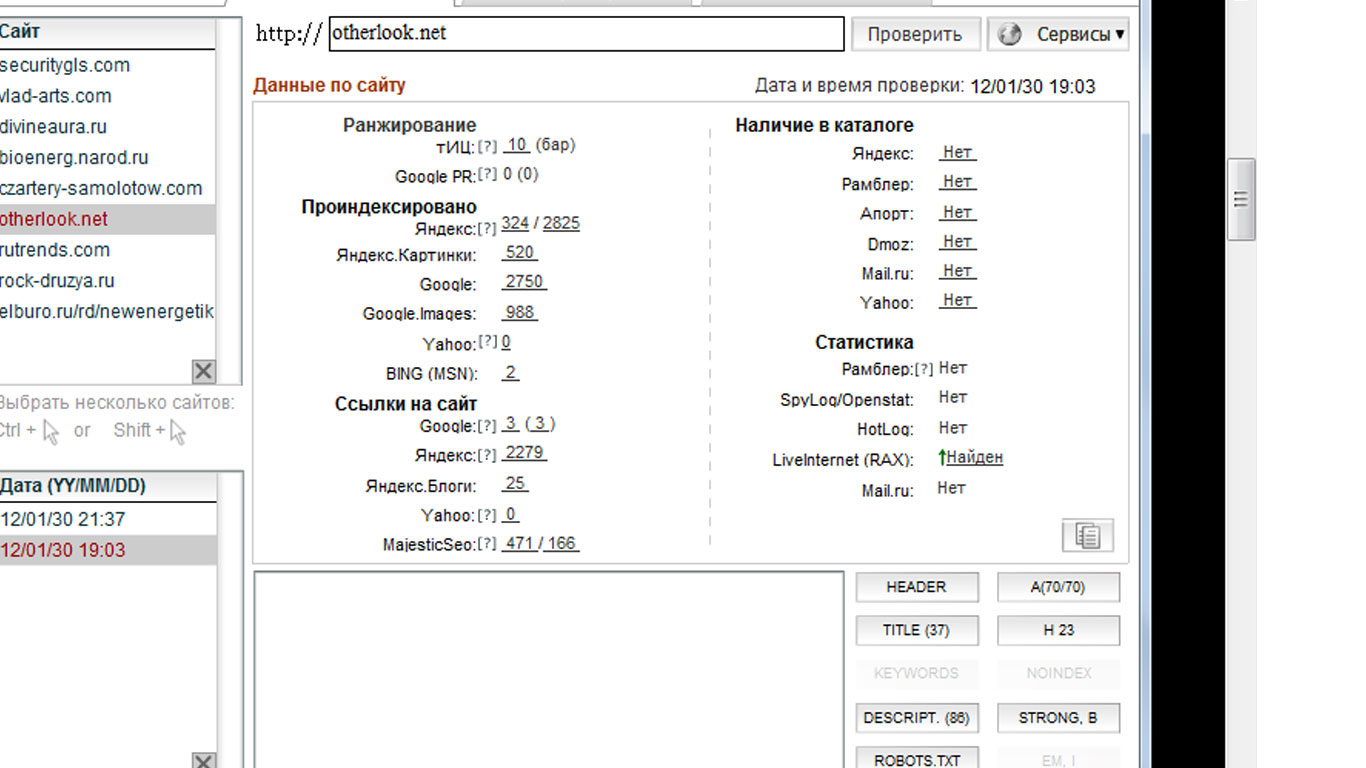1366x768 pixels.
Task: Select otherlook.net in the site list
Action: click(x=107, y=220)
